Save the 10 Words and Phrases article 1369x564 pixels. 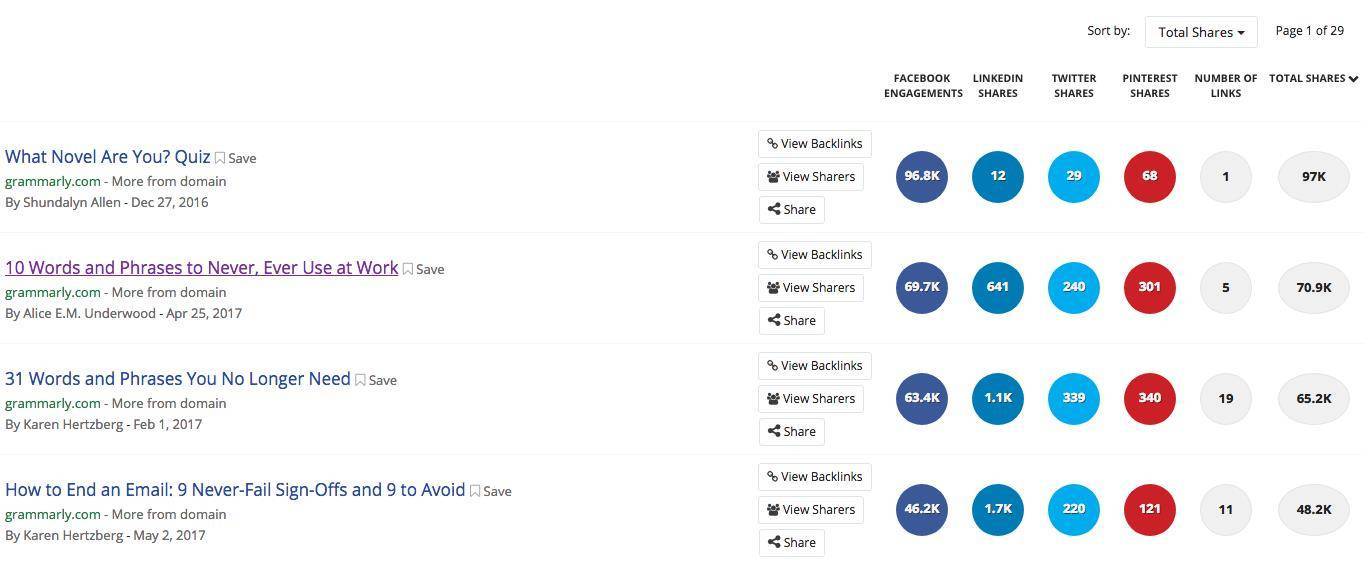pos(424,269)
